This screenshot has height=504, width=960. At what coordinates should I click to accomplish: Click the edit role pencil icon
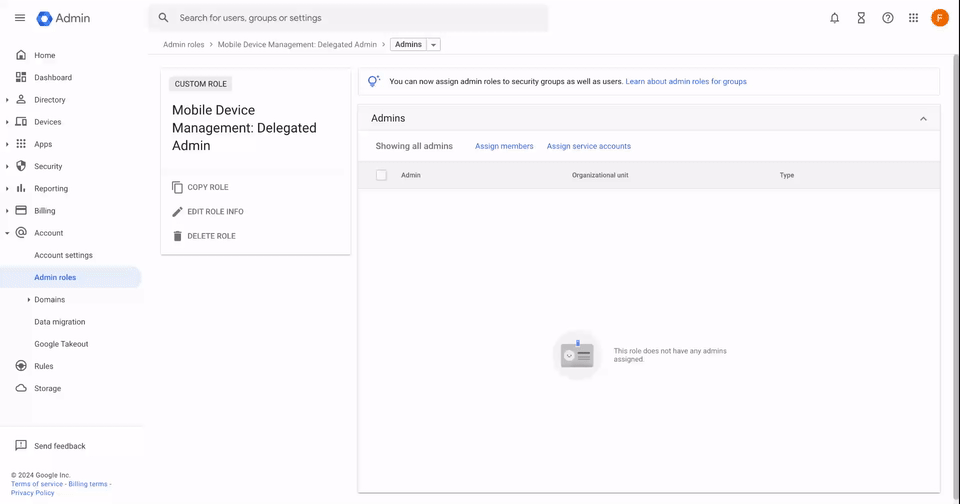click(x=177, y=211)
